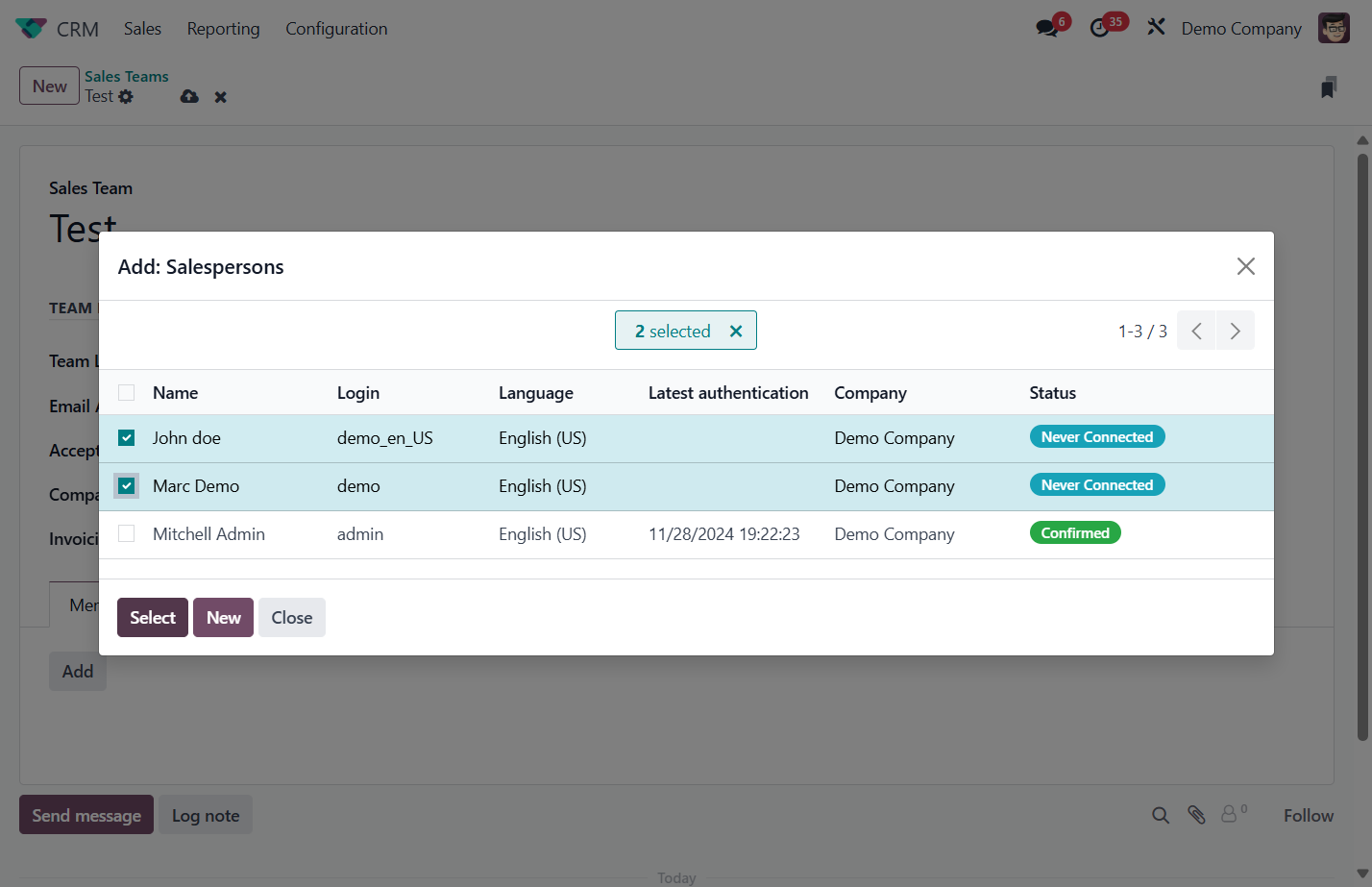This screenshot has width=1372, height=887.
Task: Discard changes with the X icon near Test
Action: tap(221, 97)
